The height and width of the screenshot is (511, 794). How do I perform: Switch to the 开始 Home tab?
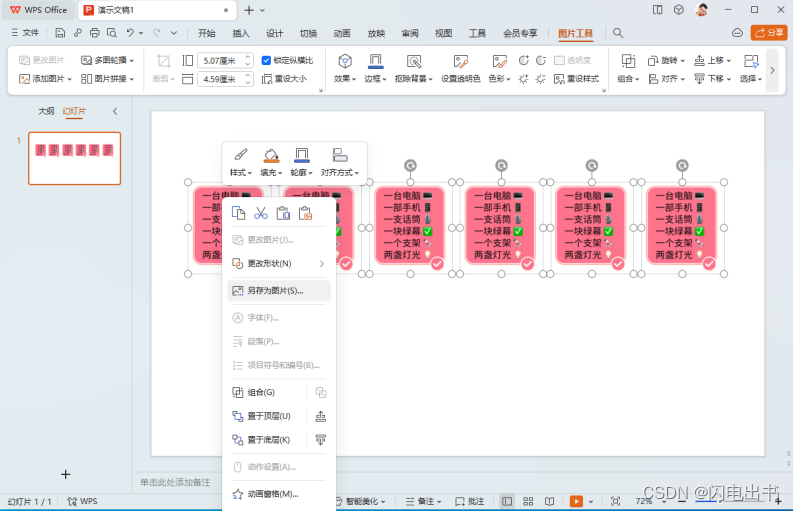(207, 33)
